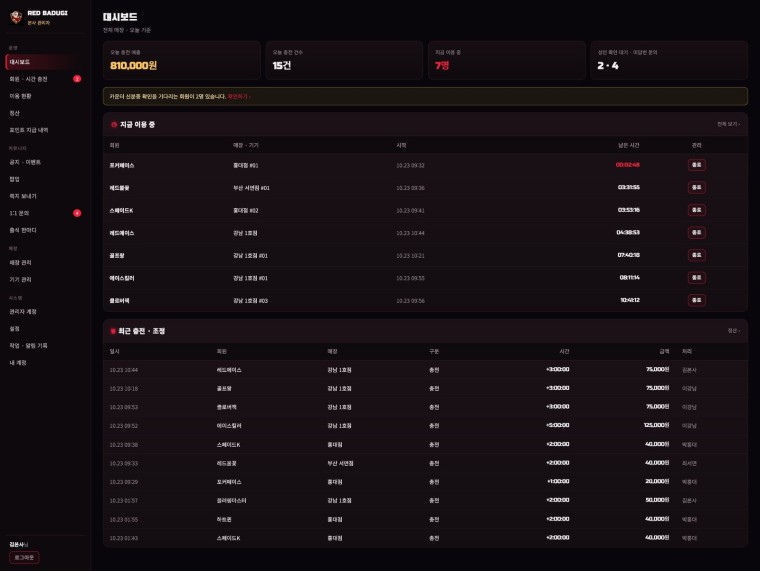Click the 남은 시간 column header
760x571 pixels.
[629, 145]
